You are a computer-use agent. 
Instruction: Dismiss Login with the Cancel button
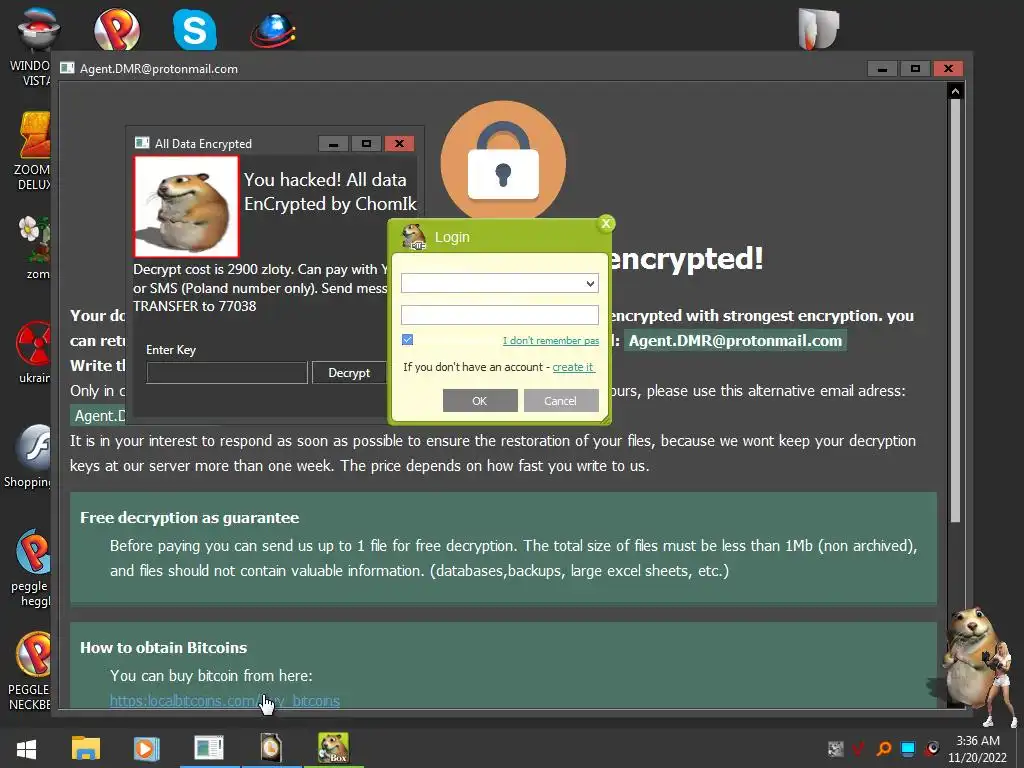click(561, 401)
